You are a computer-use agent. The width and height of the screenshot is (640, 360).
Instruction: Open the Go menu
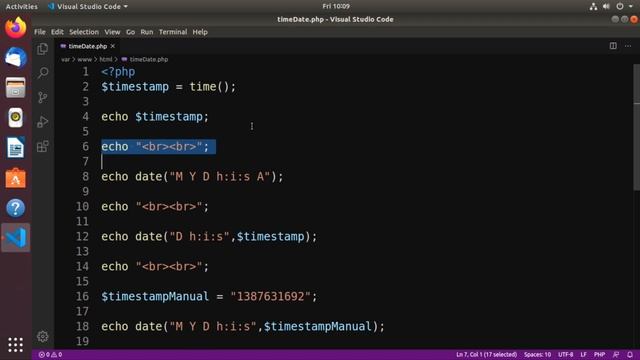point(130,32)
